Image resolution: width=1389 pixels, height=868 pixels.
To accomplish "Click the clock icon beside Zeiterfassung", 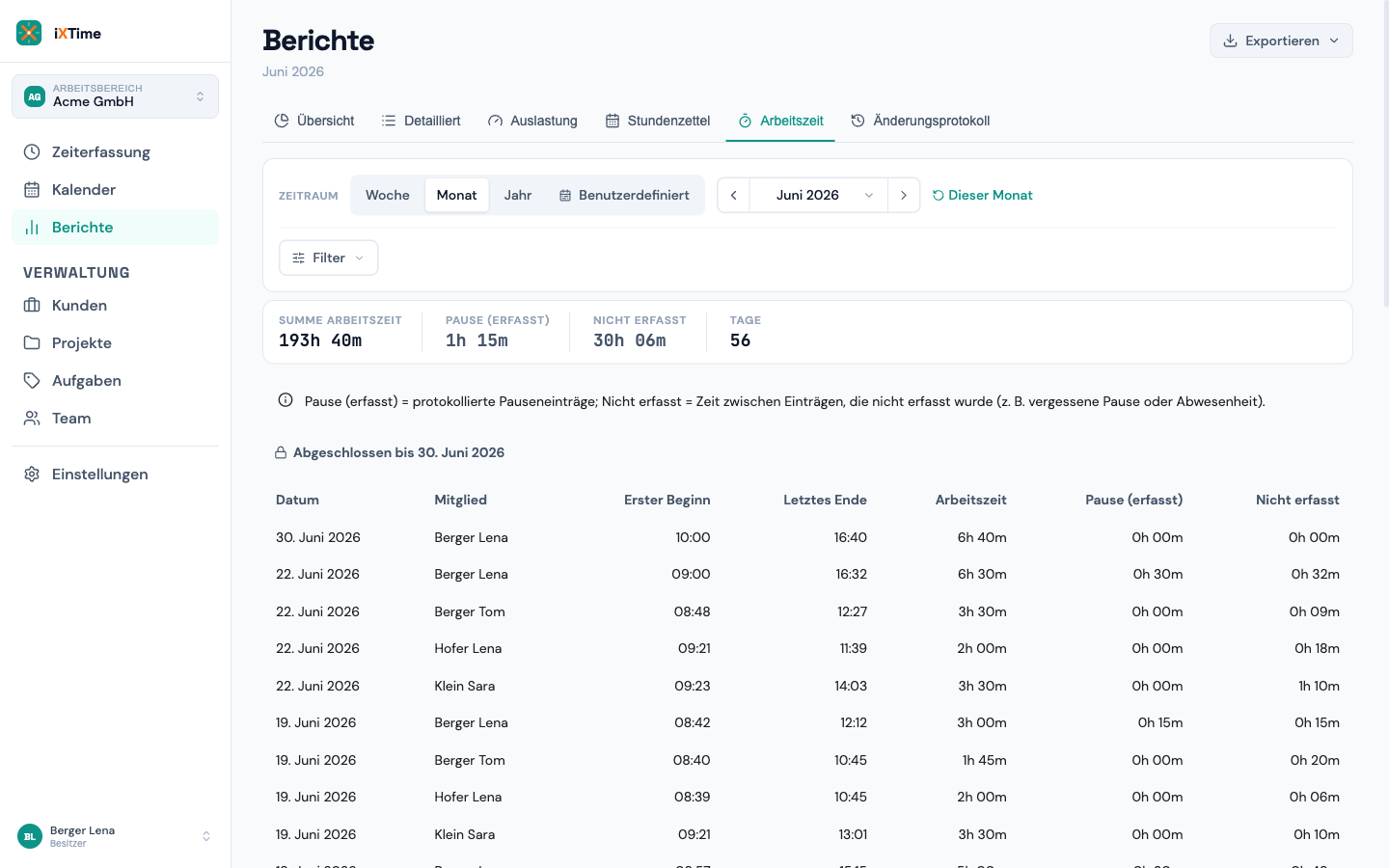I will pos(32,152).
